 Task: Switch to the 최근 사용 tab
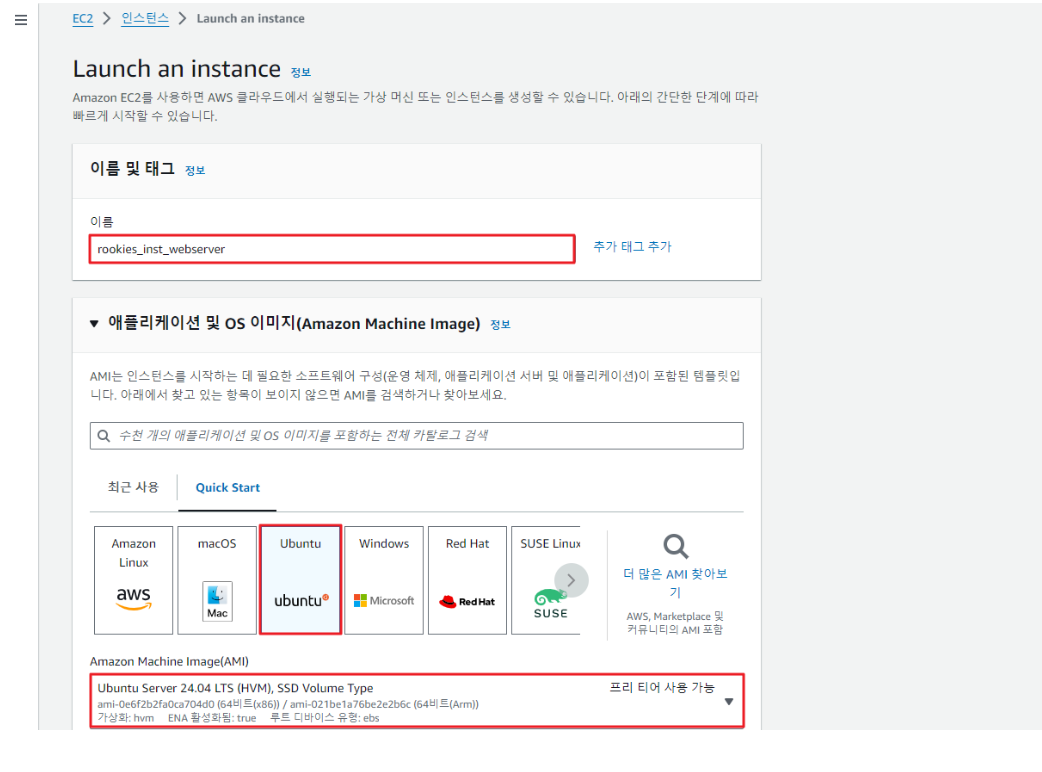coord(134,487)
